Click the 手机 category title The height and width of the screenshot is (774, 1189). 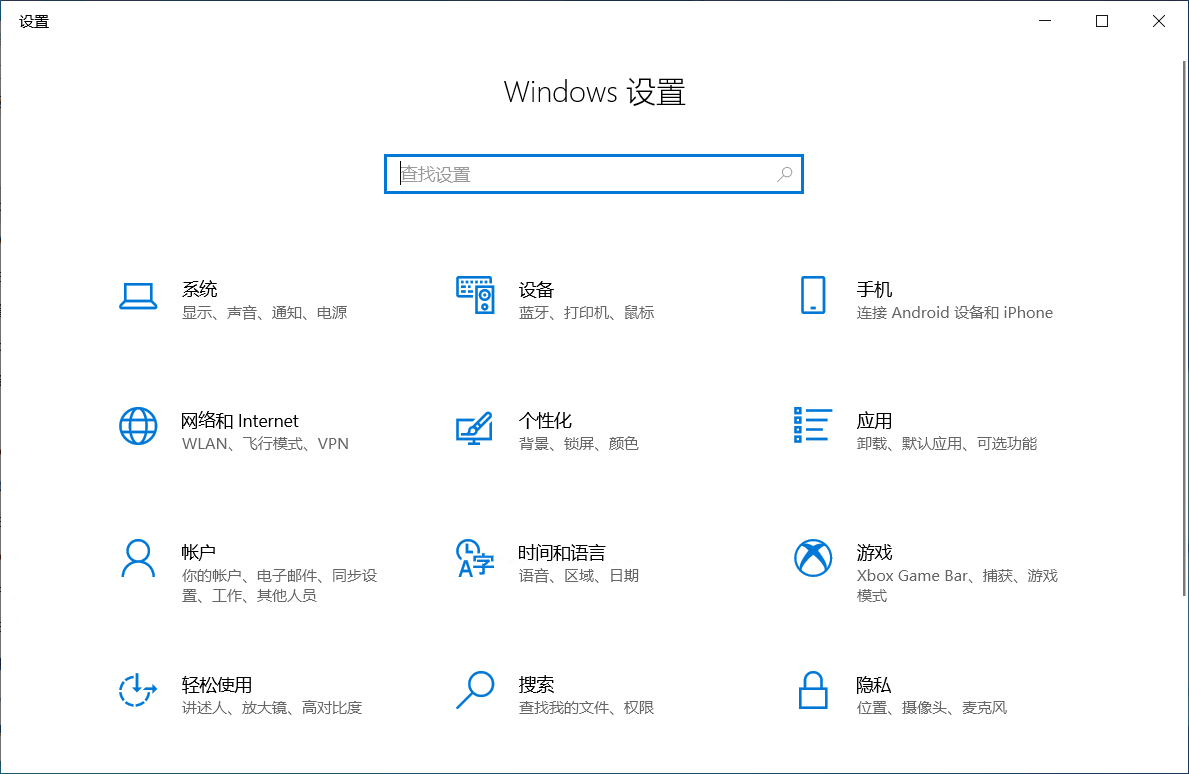[x=874, y=290]
